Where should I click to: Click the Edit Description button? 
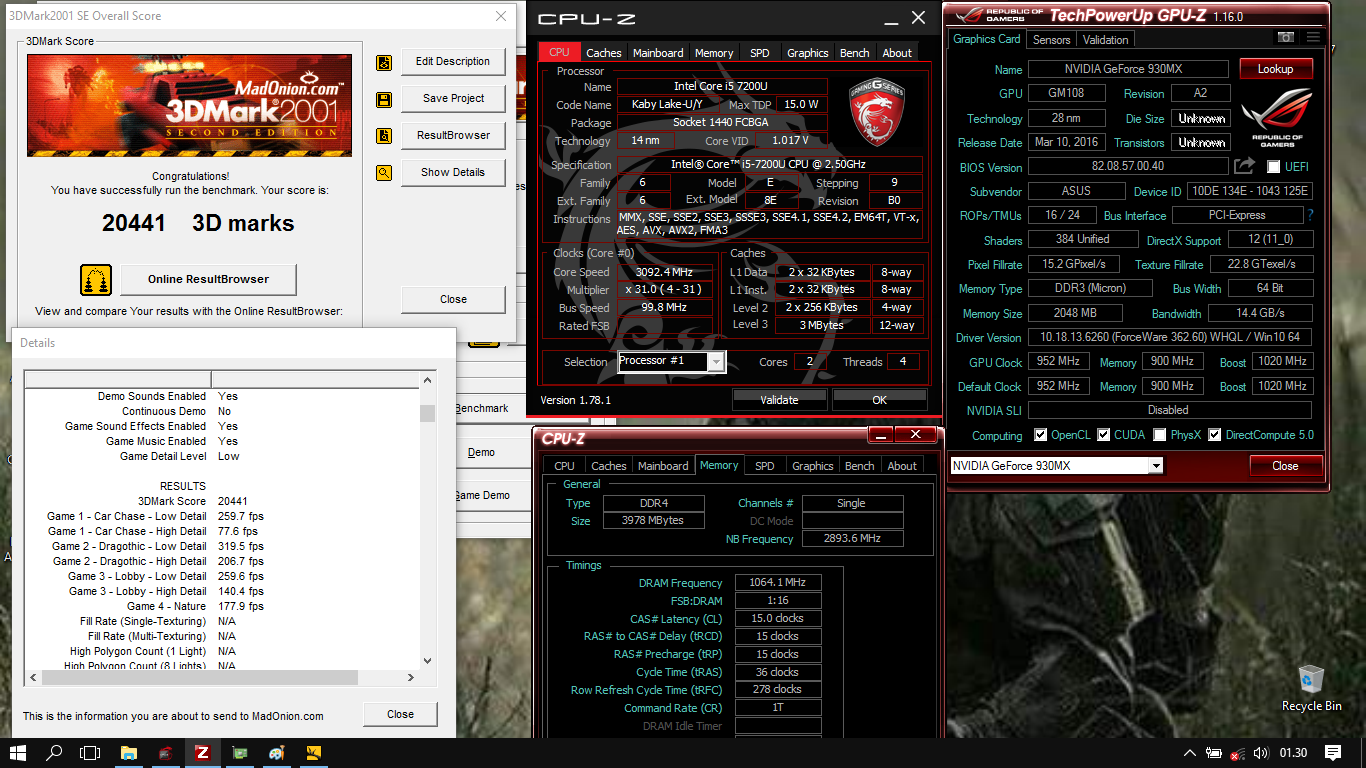coord(453,62)
